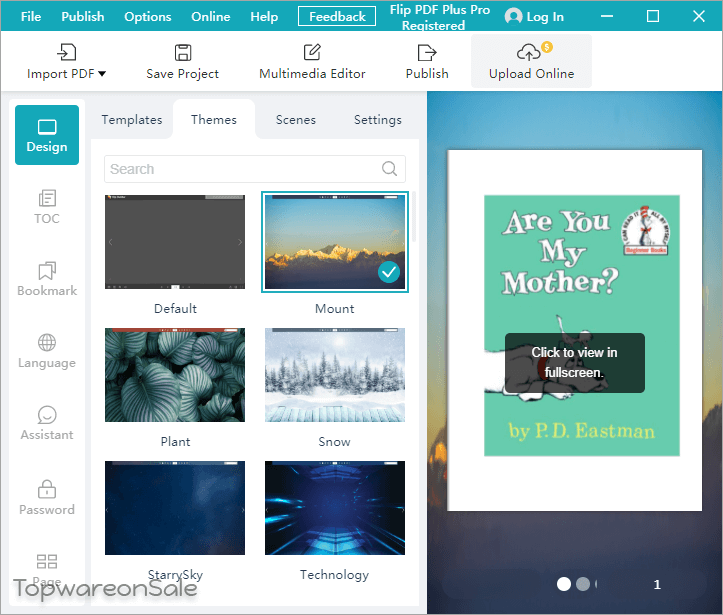Click the Technology theme name label
This screenshot has width=723, height=615.
[x=335, y=574]
